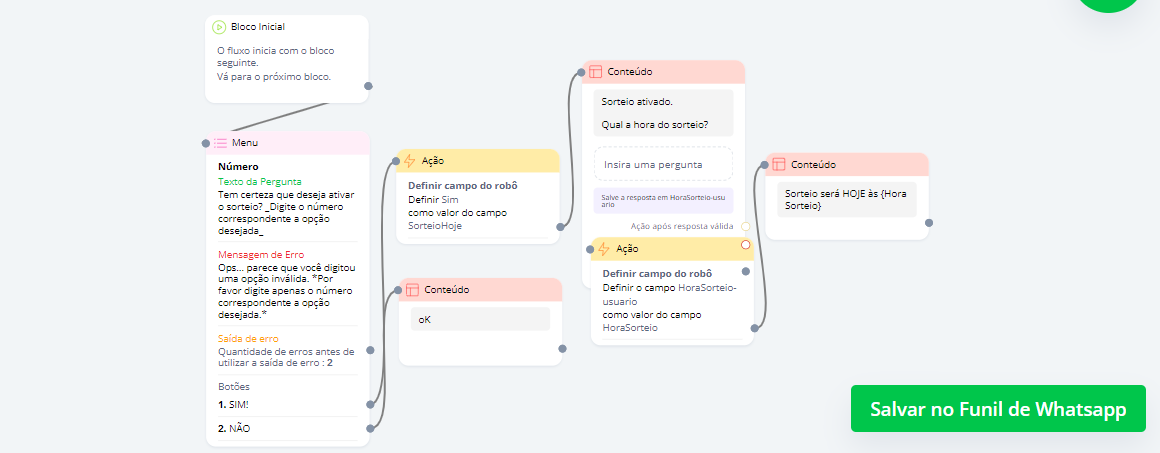The height and width of the screenshot is (453, 1160).
Task: Click the Conteúdo icon above 'Sorteio ativado'
Action: [595, 72]
